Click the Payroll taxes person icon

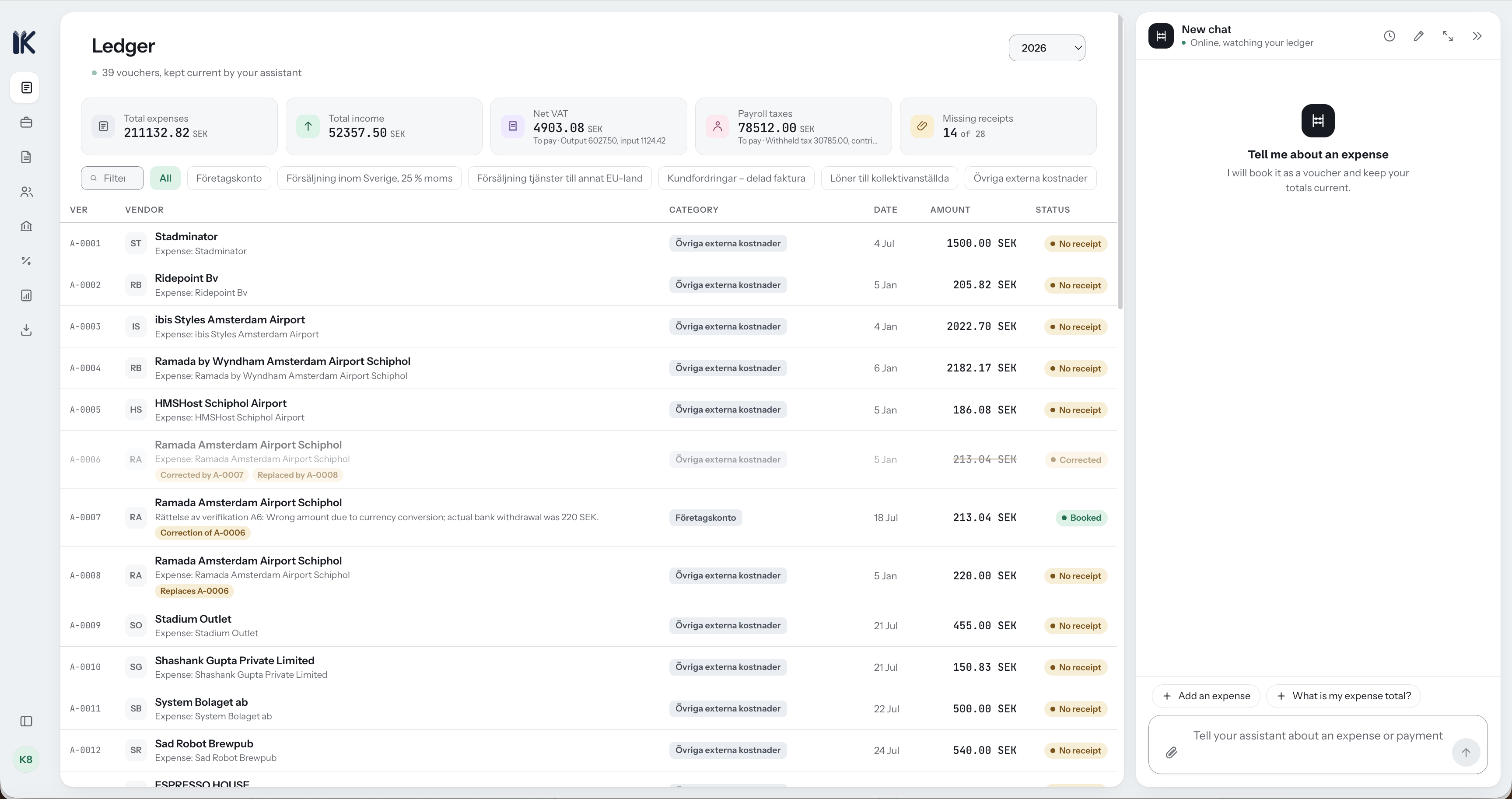[x=717, y=126]
